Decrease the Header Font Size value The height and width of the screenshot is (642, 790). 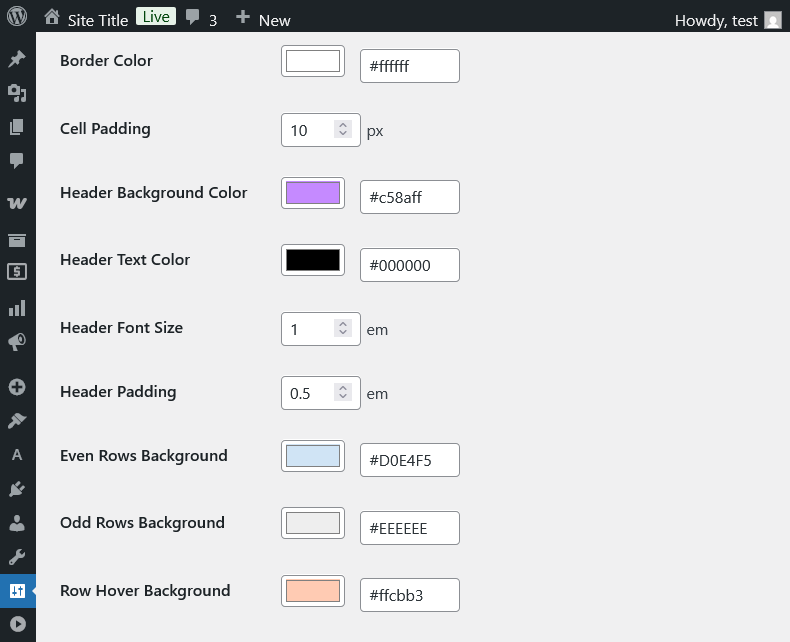tap(343, 334)
